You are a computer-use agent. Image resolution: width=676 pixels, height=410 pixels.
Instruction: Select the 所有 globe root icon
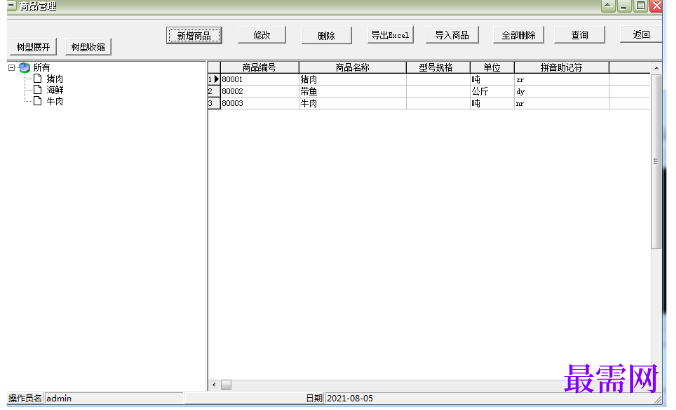[25, 68]
